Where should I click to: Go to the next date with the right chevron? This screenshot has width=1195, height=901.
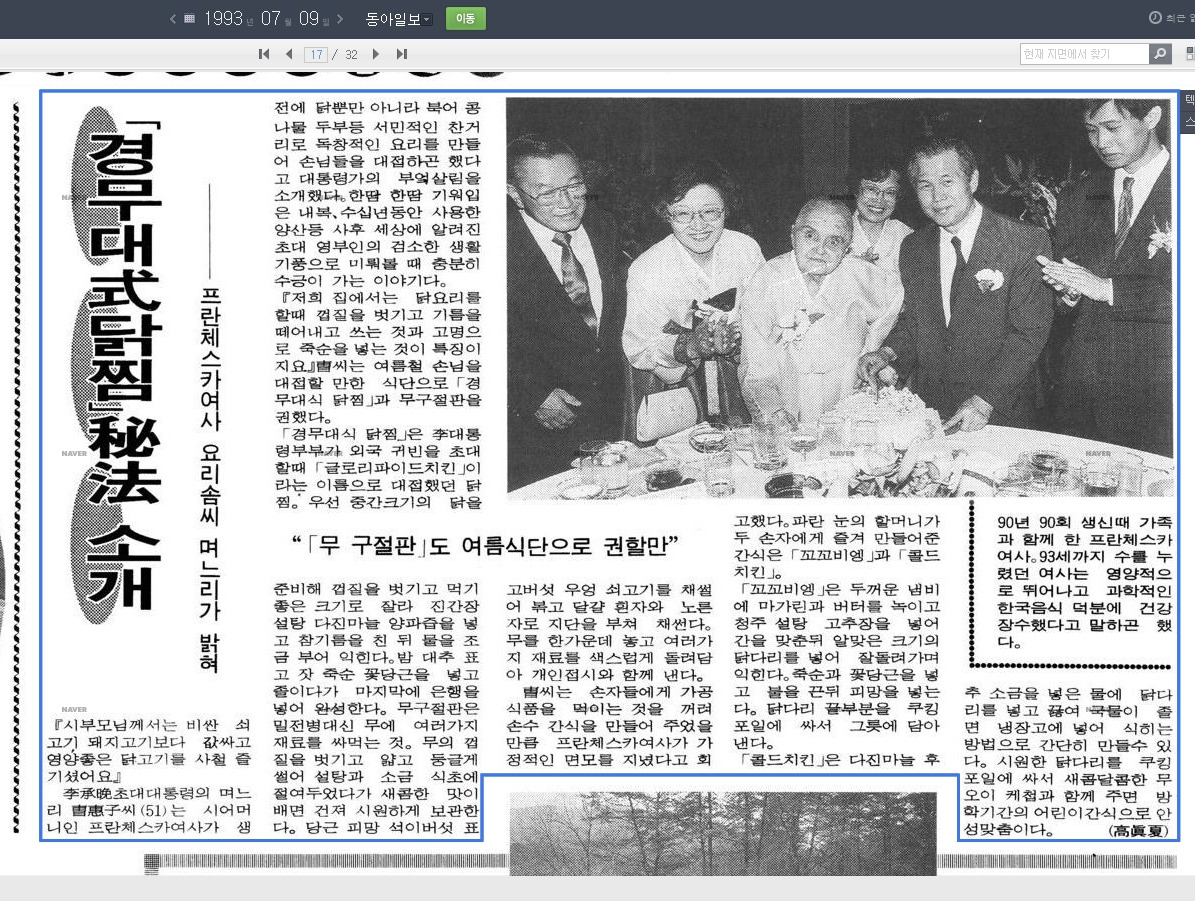point(340,19)
